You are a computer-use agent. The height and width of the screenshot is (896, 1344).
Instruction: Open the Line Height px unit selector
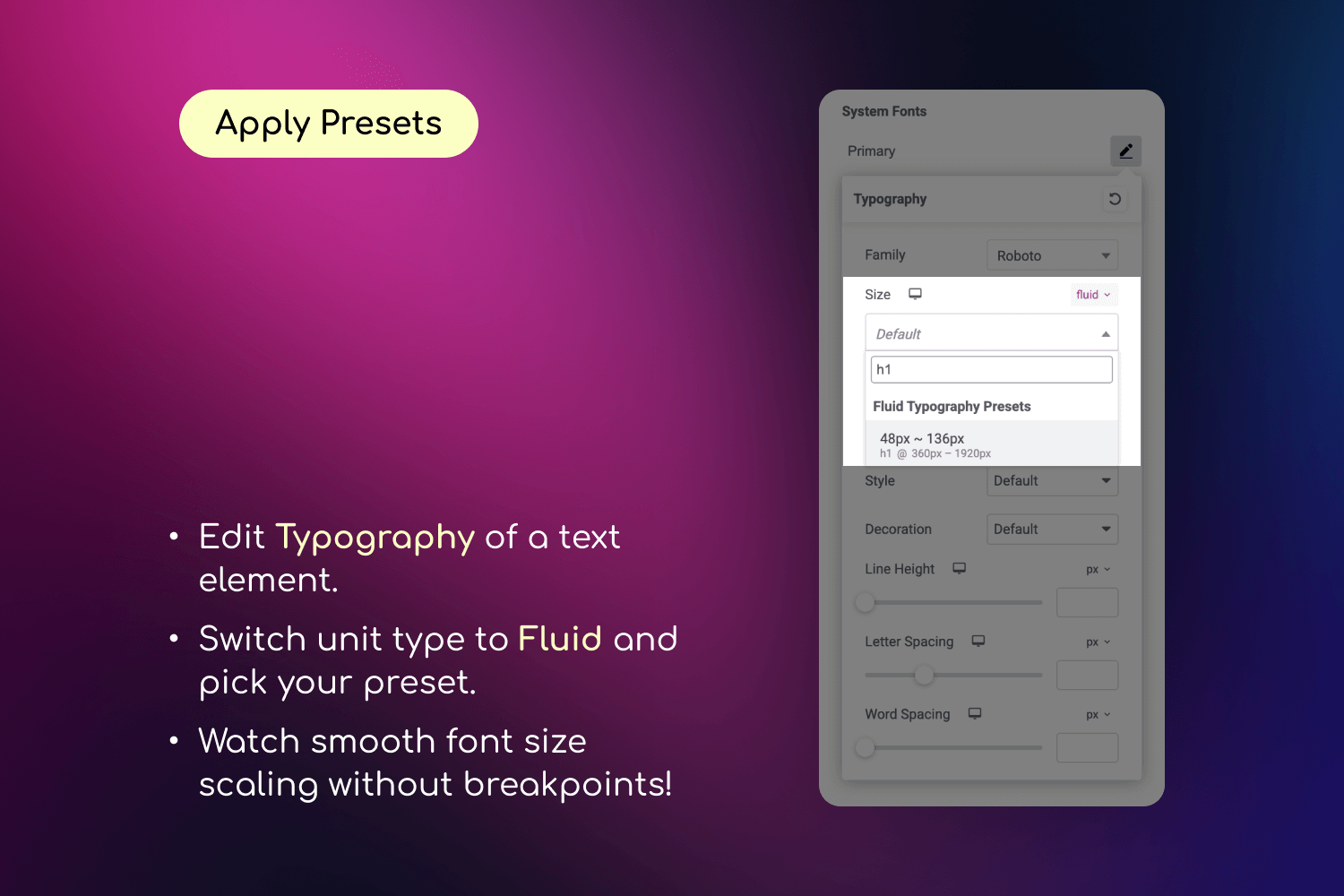1098,569
